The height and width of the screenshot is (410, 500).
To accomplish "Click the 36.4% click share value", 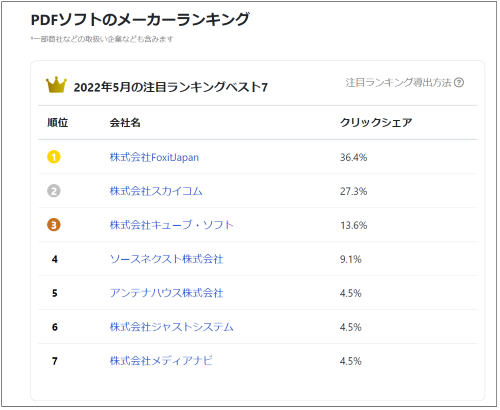I will pos(353,157).
